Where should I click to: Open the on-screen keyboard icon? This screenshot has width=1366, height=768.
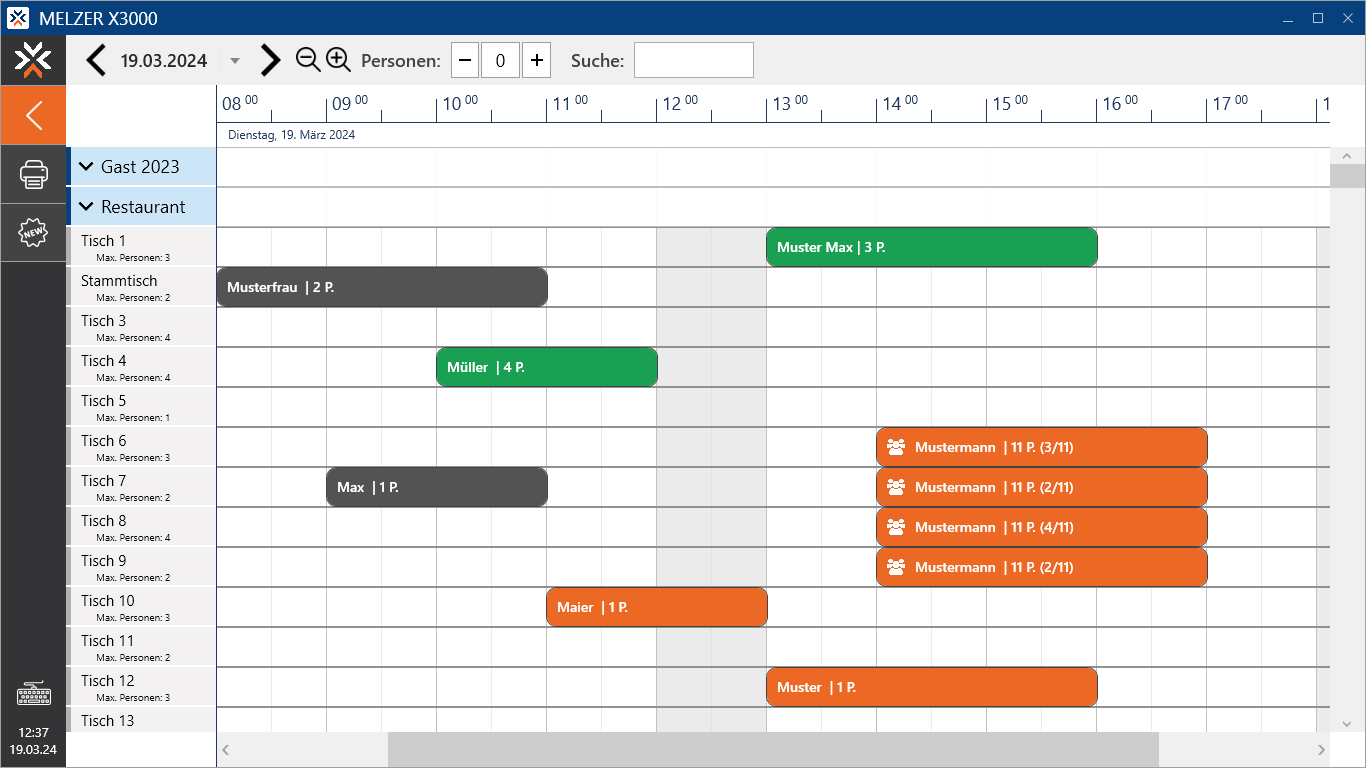[33, 694]
